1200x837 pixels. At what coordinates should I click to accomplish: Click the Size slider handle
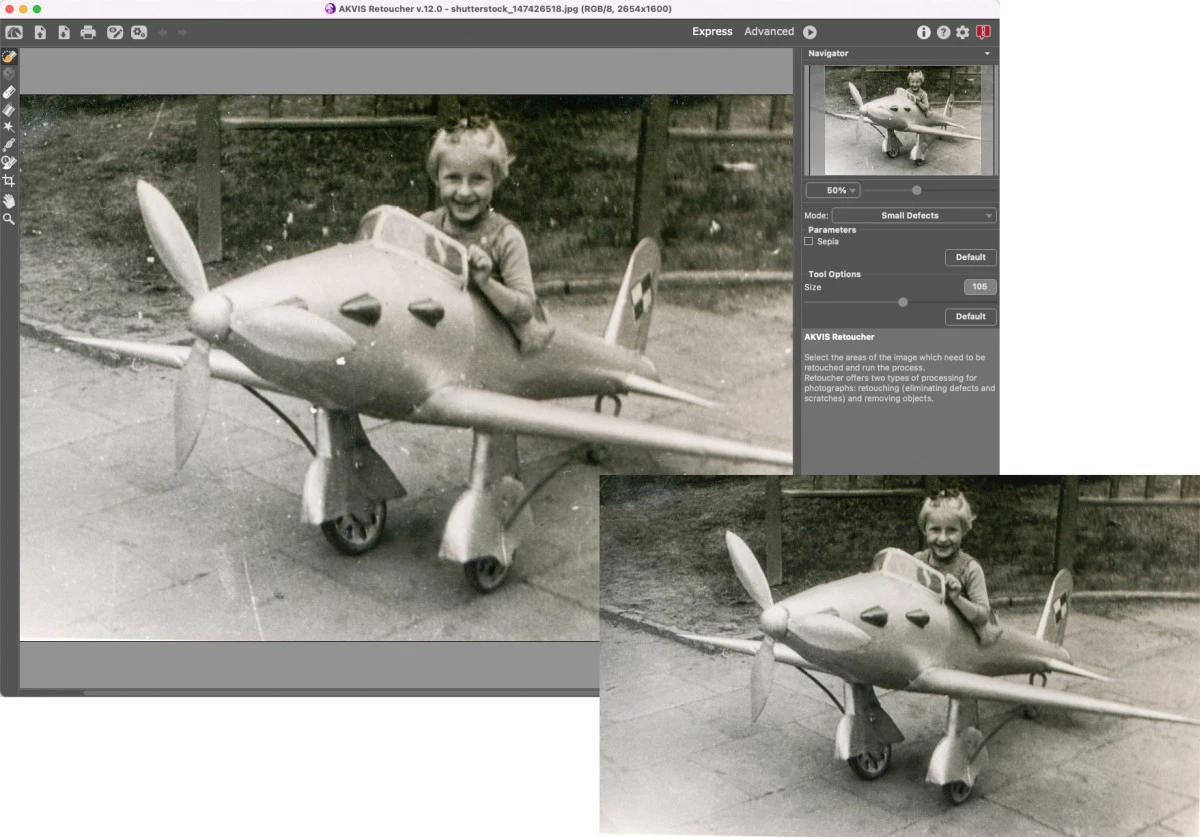903,302
